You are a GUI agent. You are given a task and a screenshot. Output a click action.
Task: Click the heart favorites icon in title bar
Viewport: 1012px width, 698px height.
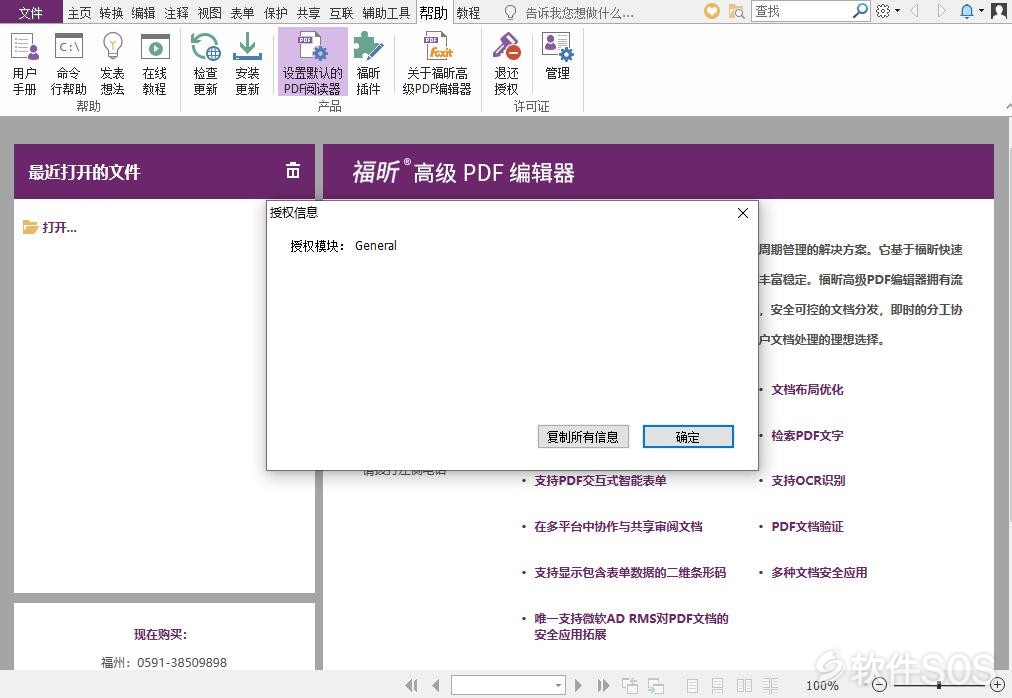pos(711,11)
